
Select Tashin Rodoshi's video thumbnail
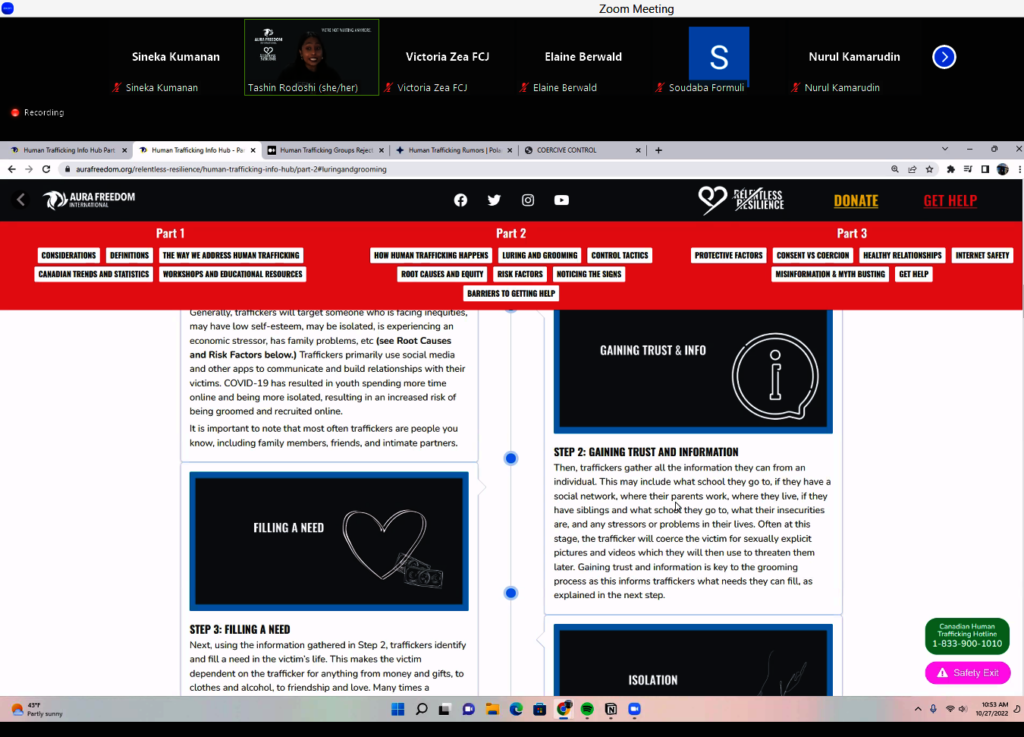[x=312, y=57]
